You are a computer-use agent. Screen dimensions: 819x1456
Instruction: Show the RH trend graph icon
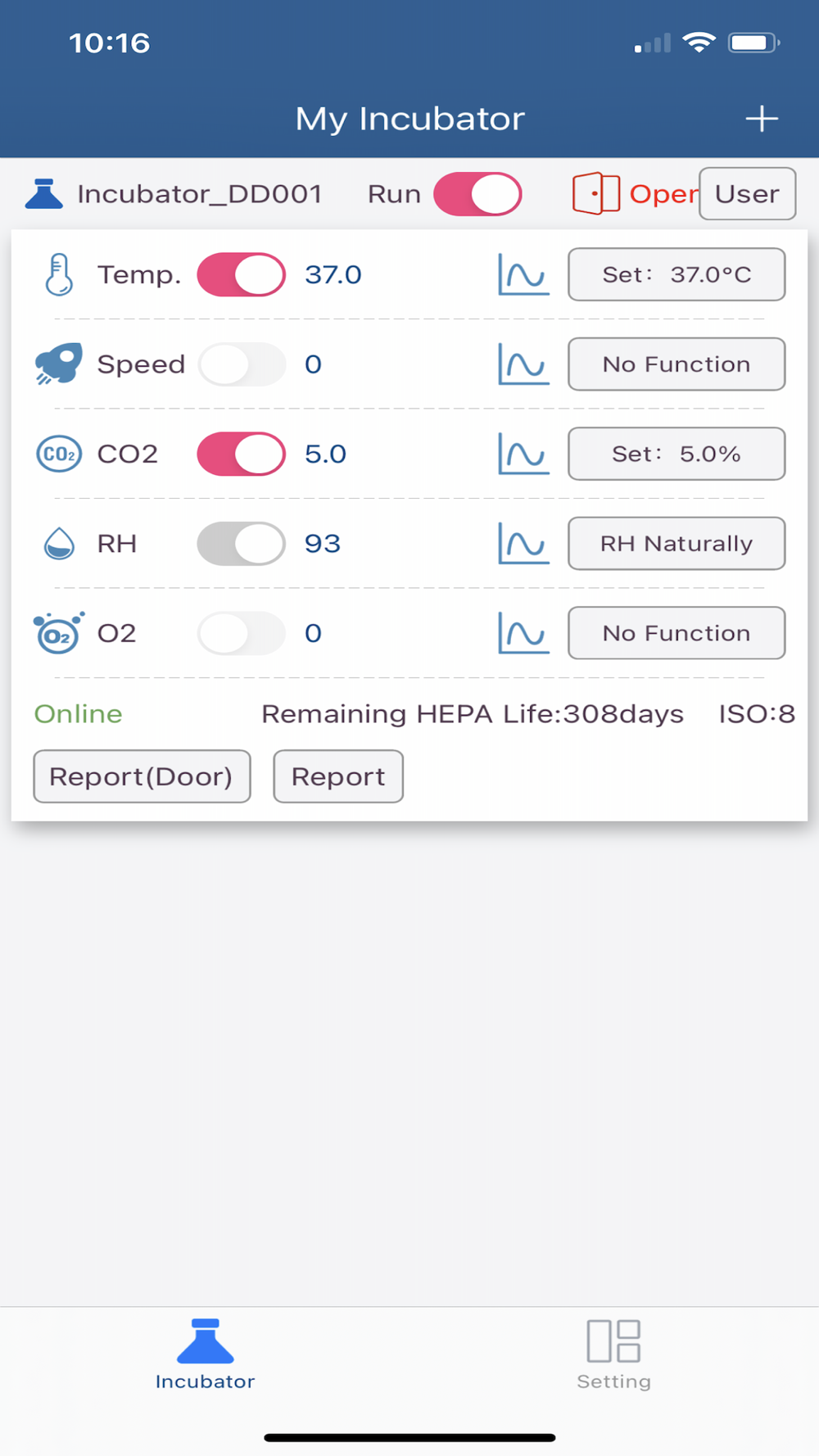(523, 544)
